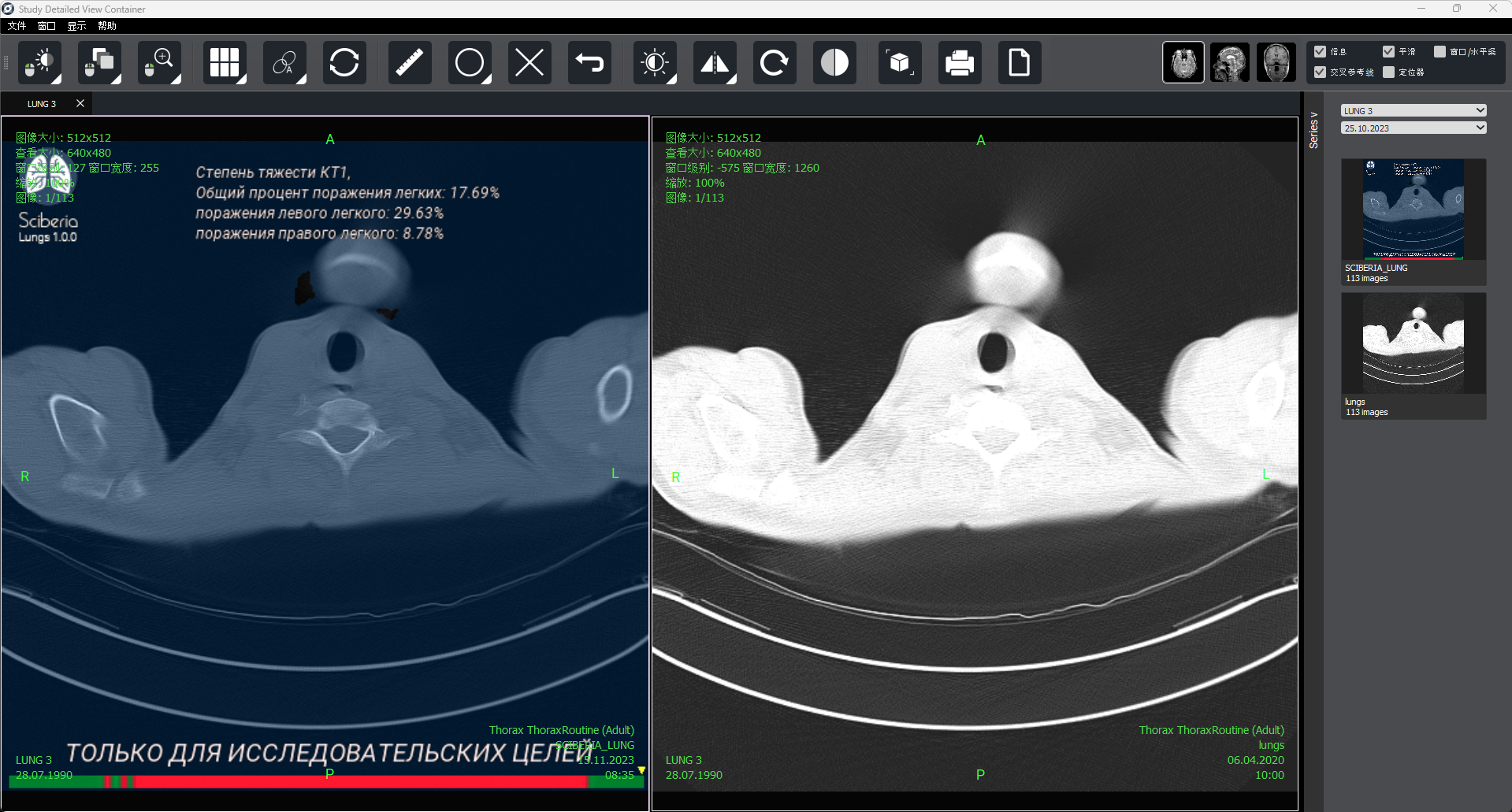The width and height of the screenshot is (1512, 812).
Task: Select the stack scroll mouse tool
Action: tap(99, 62)
